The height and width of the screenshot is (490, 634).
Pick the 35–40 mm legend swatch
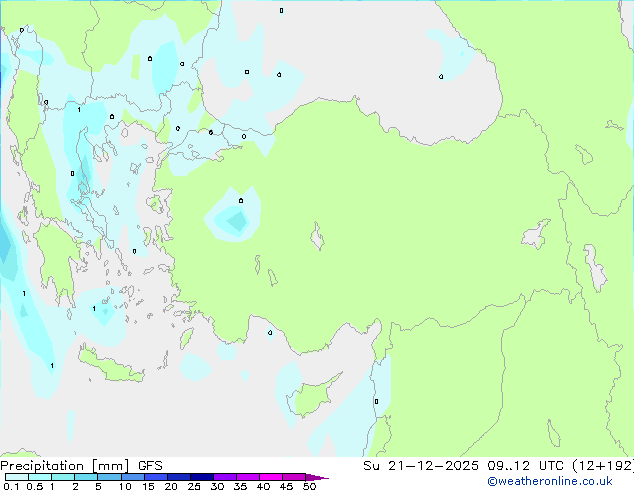[x=248, y=477]
